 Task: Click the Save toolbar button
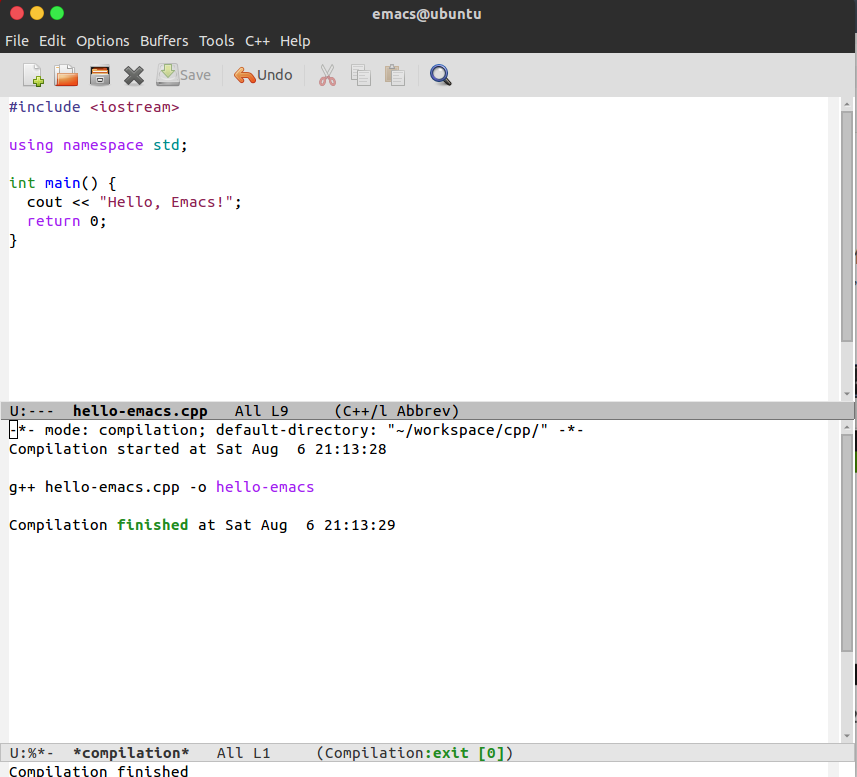click(x=184, y=75)
